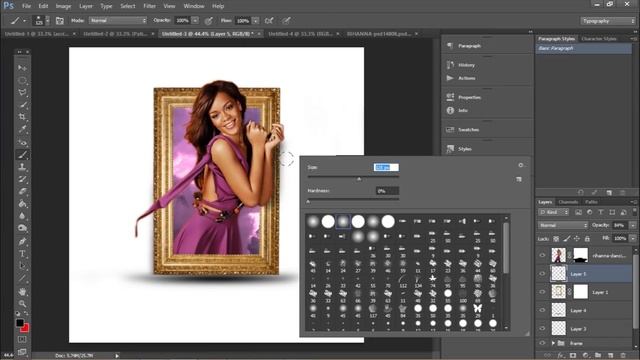The image size is (640, 360).
Task: Open layer blend mode Normal dropdown
Action: tap(563, 225)
